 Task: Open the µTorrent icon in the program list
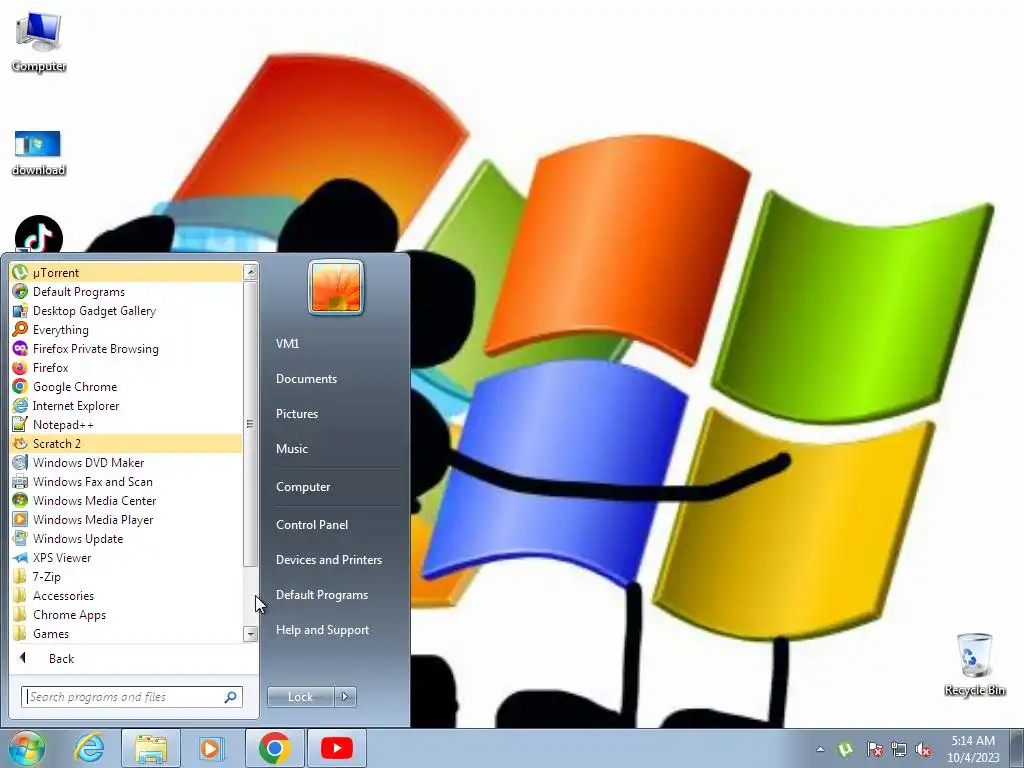coord(20,272)
